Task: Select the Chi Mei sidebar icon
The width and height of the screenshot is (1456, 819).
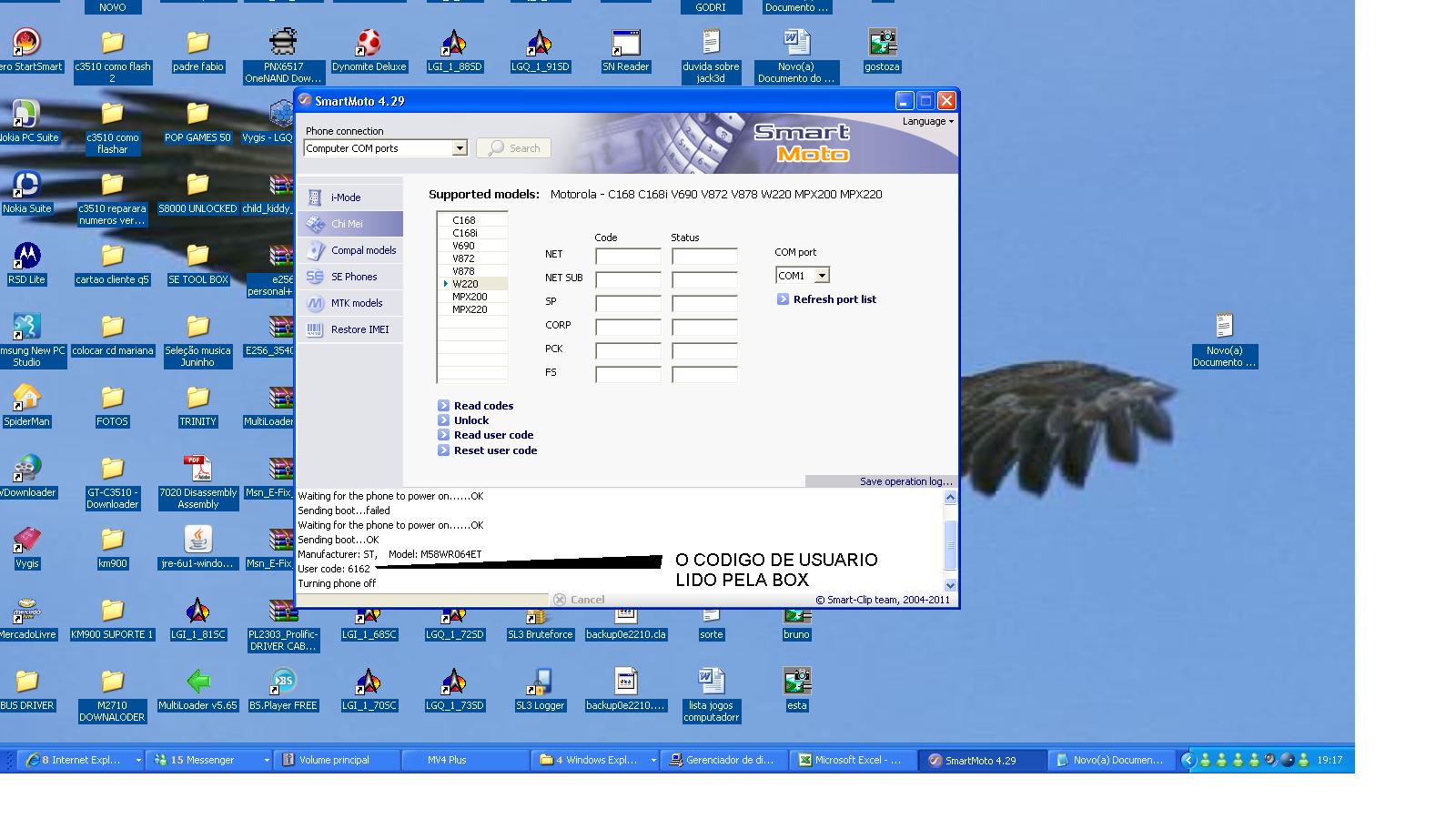Action: pyautogui.click(x=315, y=224)
